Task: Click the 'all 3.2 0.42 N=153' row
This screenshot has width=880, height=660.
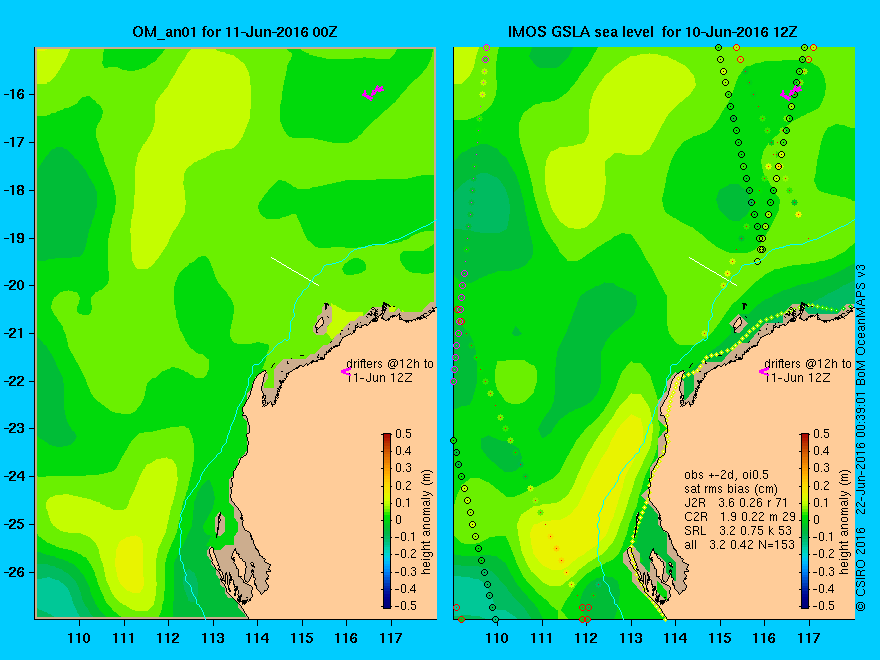Action: 739,544
